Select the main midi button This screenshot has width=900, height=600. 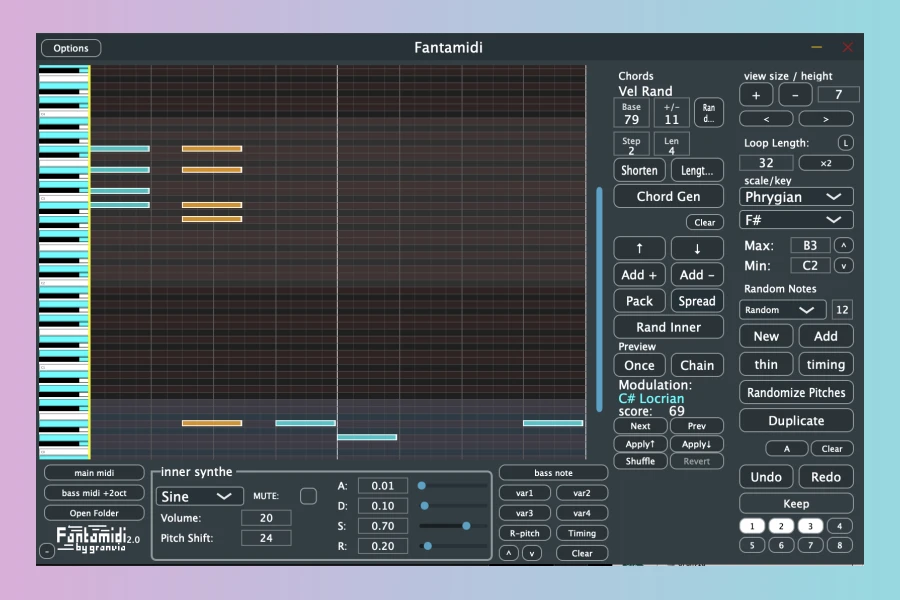tap(95, 473)
